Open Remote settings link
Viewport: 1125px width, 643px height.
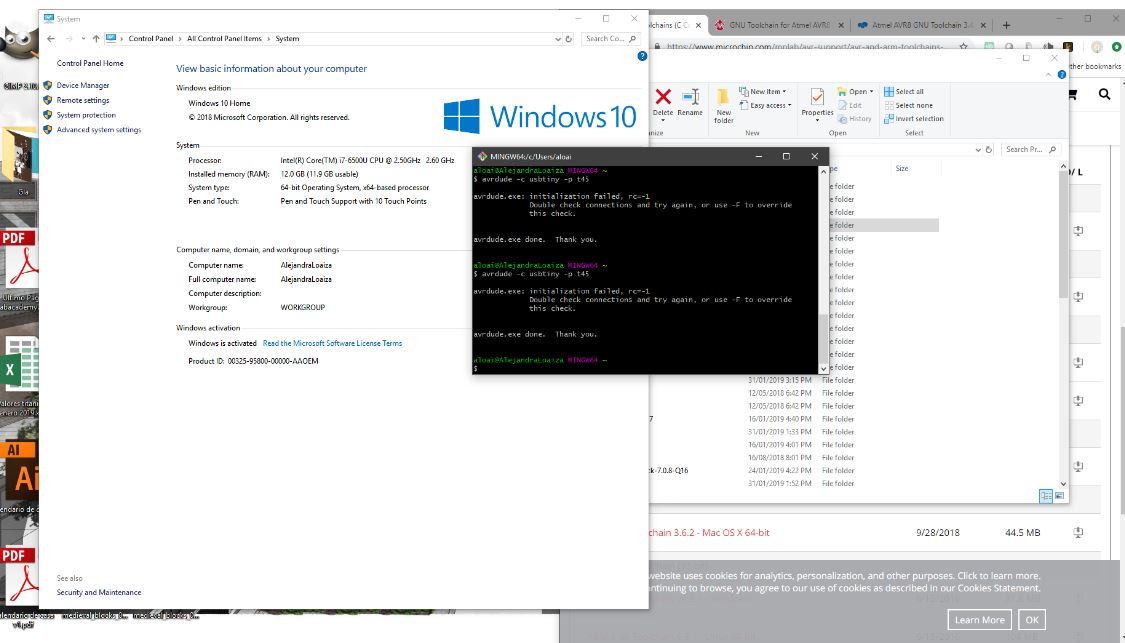[83, 100]
